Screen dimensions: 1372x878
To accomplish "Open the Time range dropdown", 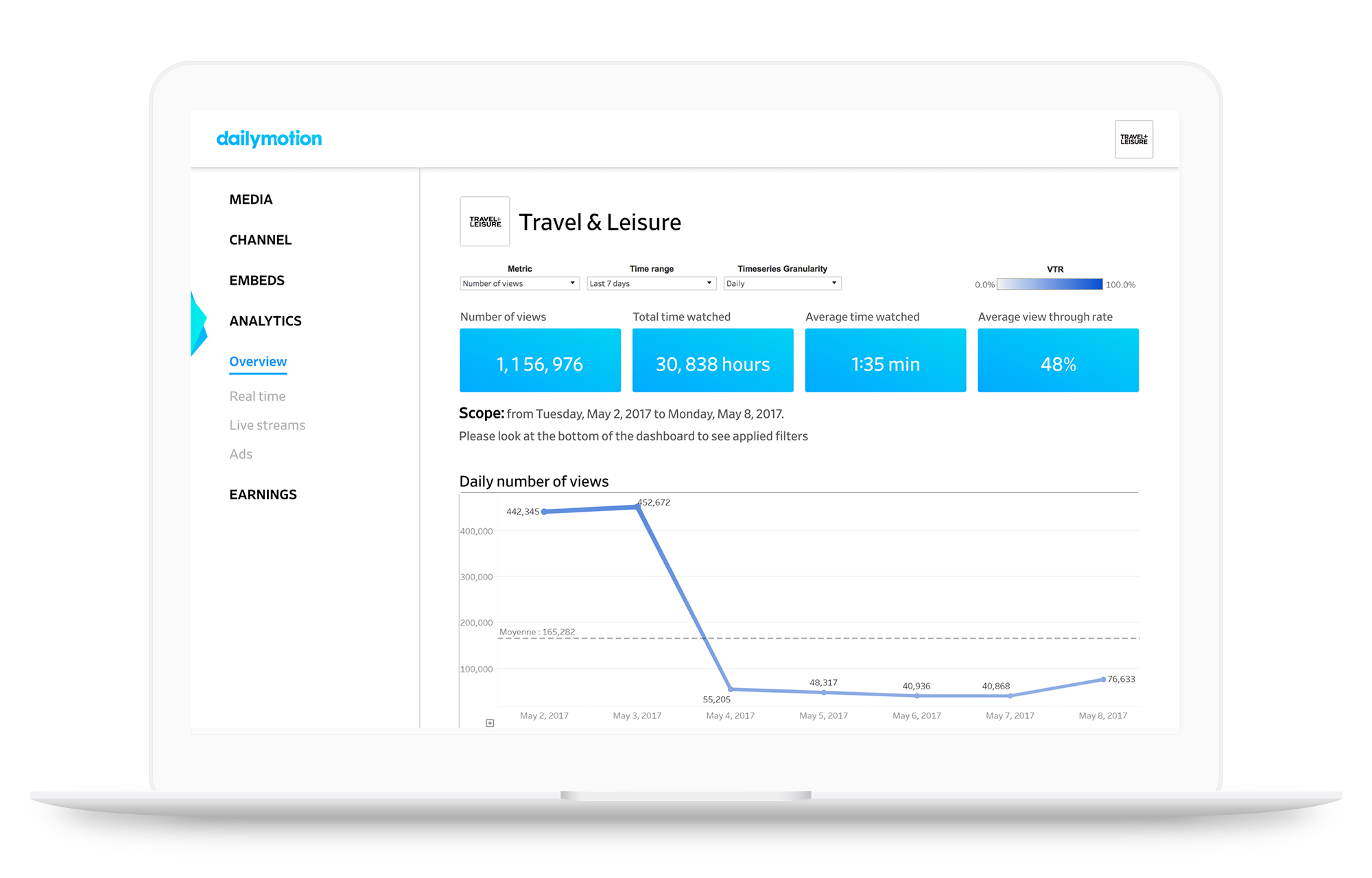I will [651, 283].
